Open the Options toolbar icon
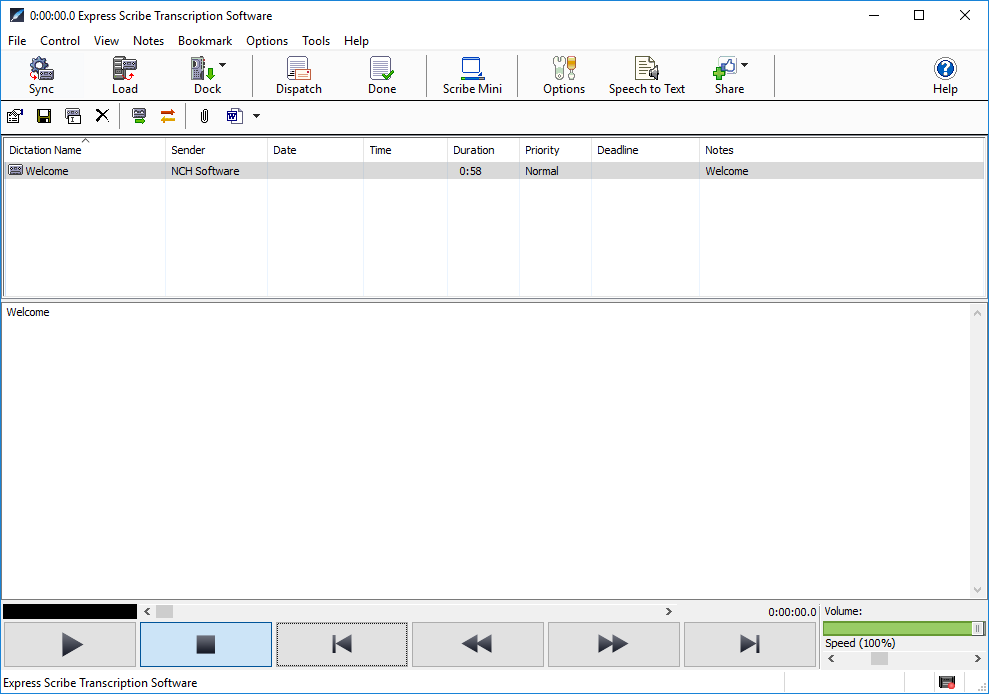Screen dimensions: 989x694 tap(563, 74)
